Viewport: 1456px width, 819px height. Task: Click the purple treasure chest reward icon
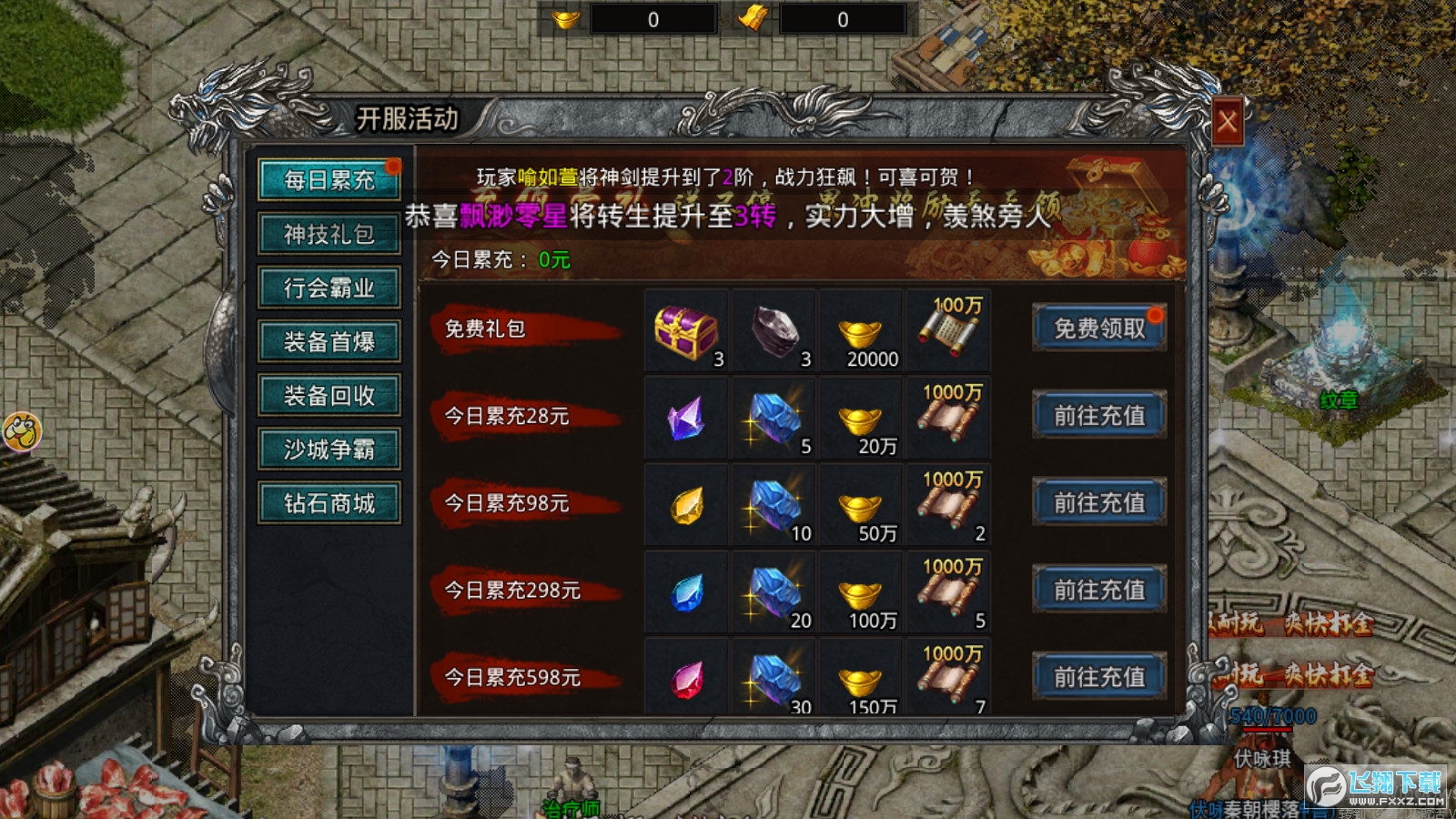pyautogui.click(x=686, y=329)
